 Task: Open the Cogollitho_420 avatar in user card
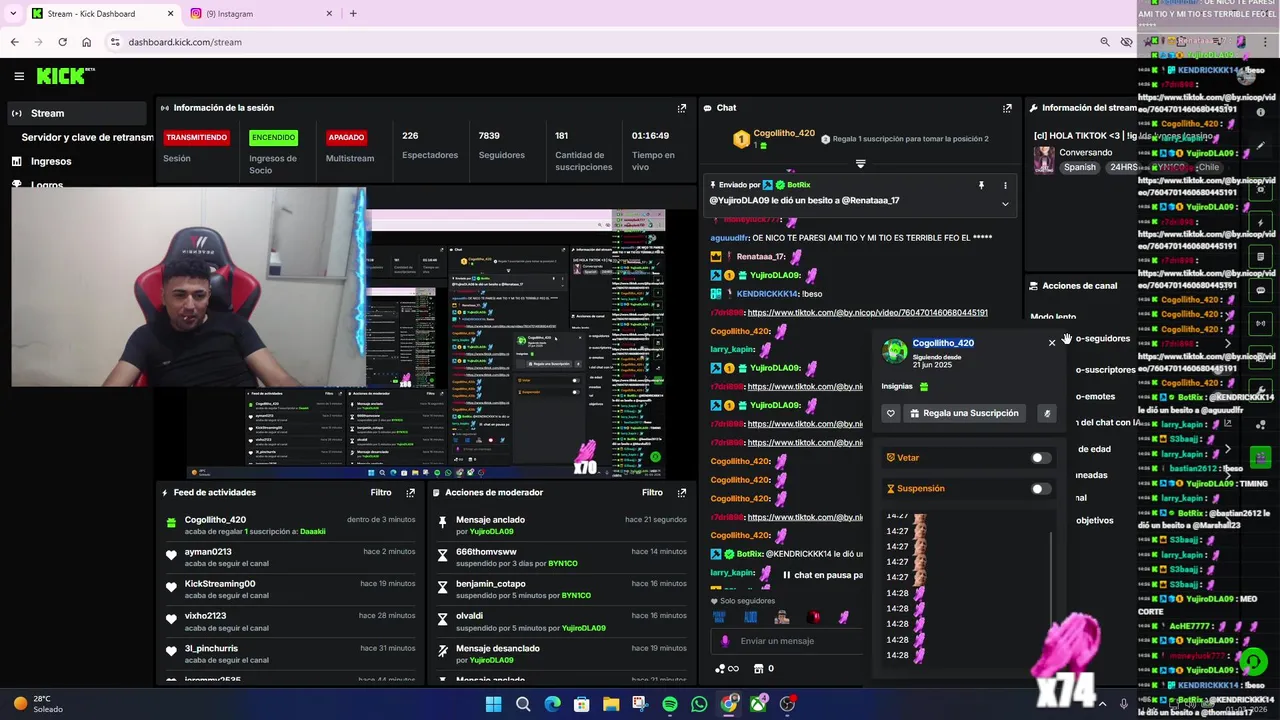tap(895, 351)
